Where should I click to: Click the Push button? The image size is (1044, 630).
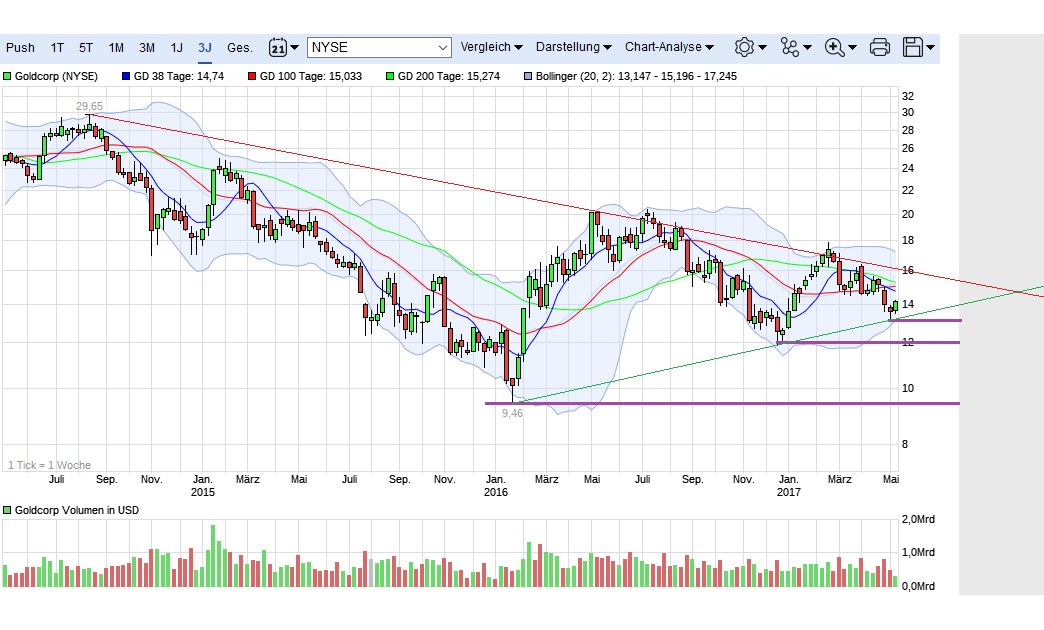point(20,47)
